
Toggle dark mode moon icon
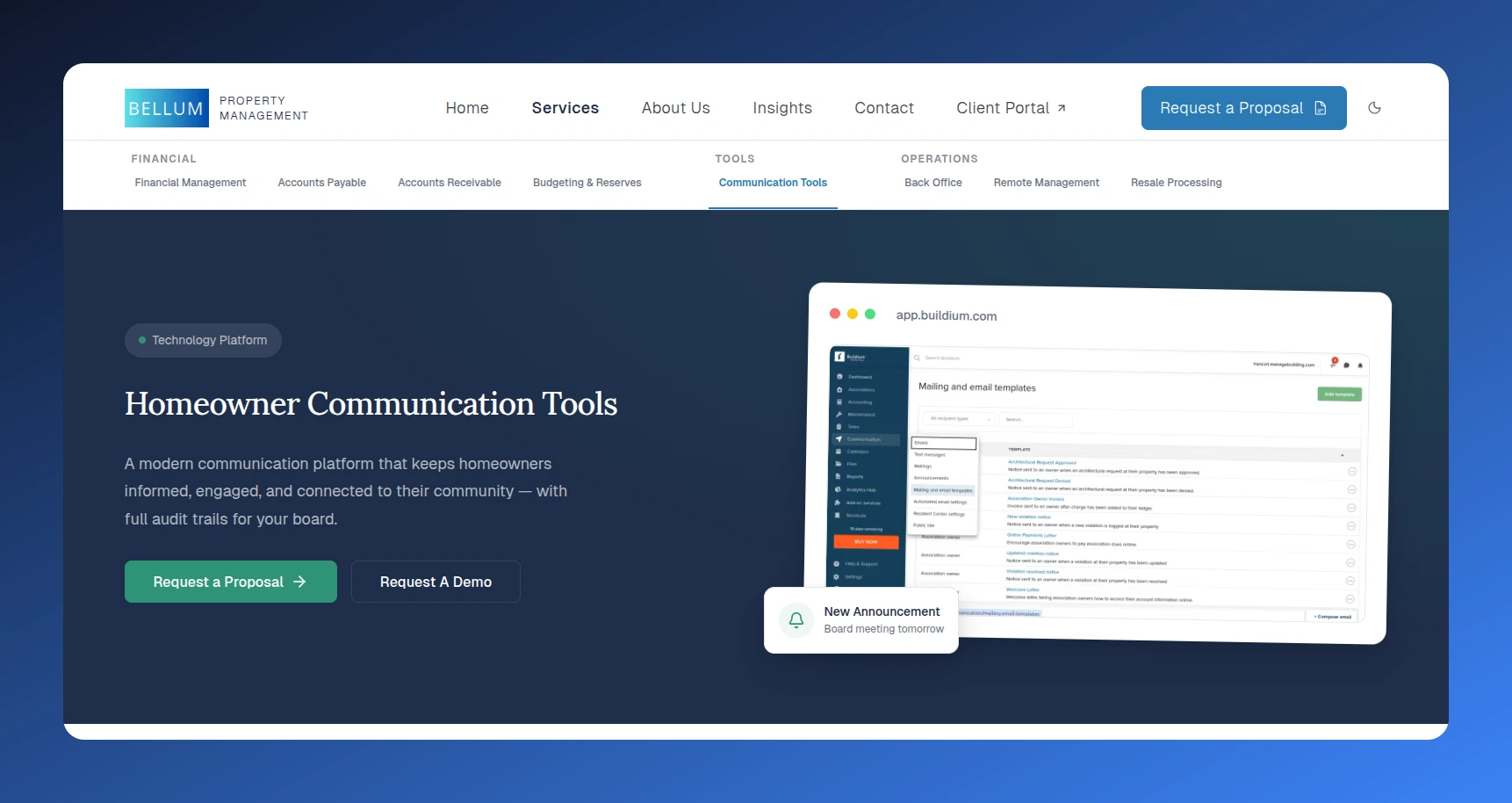click(1375, 108)
